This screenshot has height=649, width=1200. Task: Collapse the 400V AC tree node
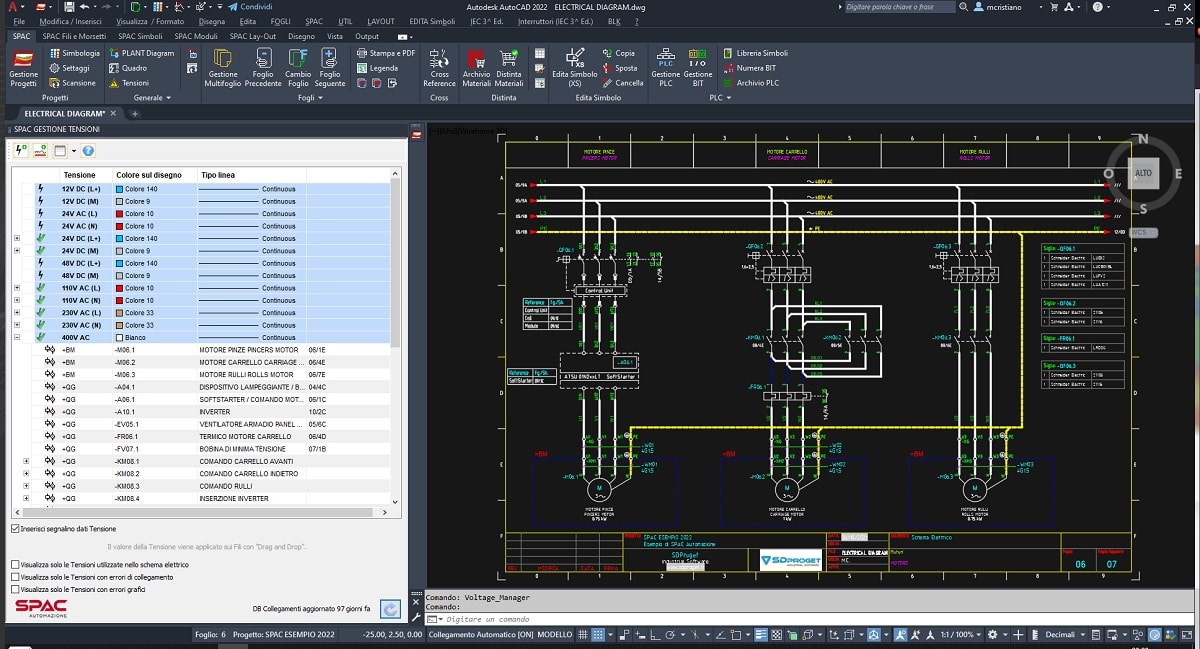pyautogui.click(x=17, y=338)
